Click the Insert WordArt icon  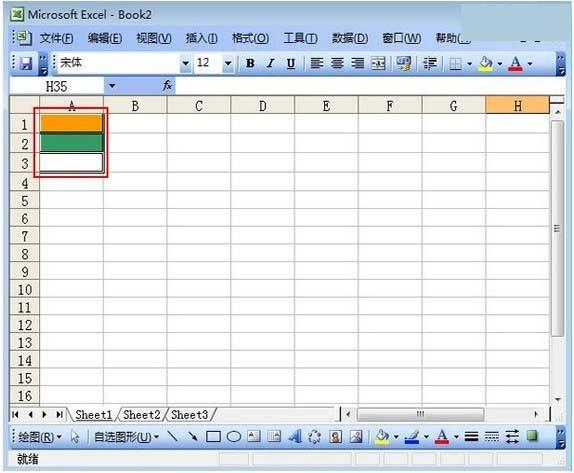point(295,436)
